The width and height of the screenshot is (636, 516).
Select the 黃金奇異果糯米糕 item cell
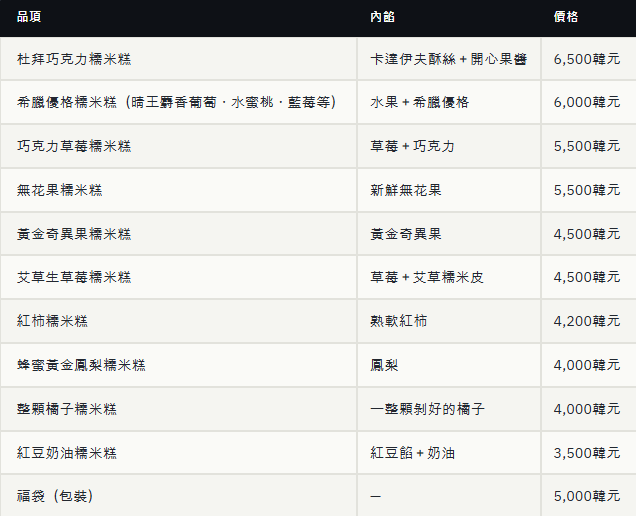coord(178,234)
